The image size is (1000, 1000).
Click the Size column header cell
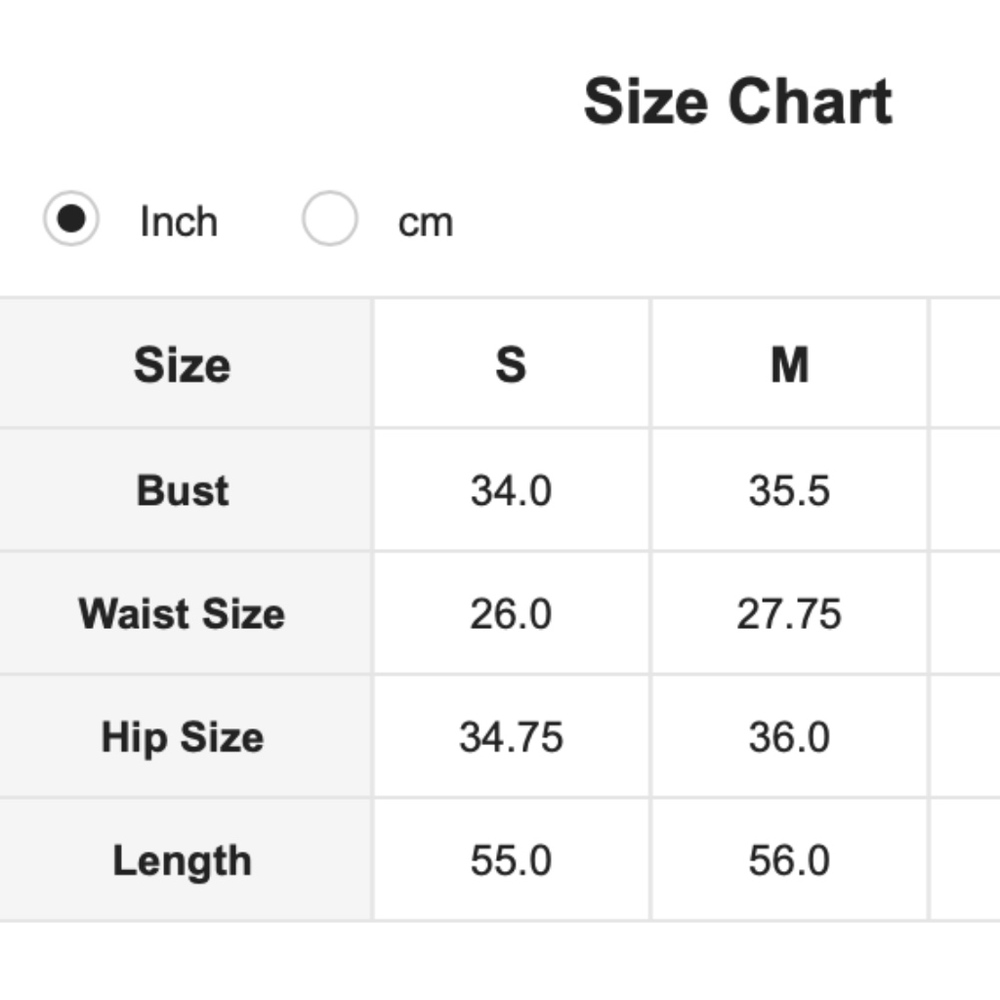point(183,365)
